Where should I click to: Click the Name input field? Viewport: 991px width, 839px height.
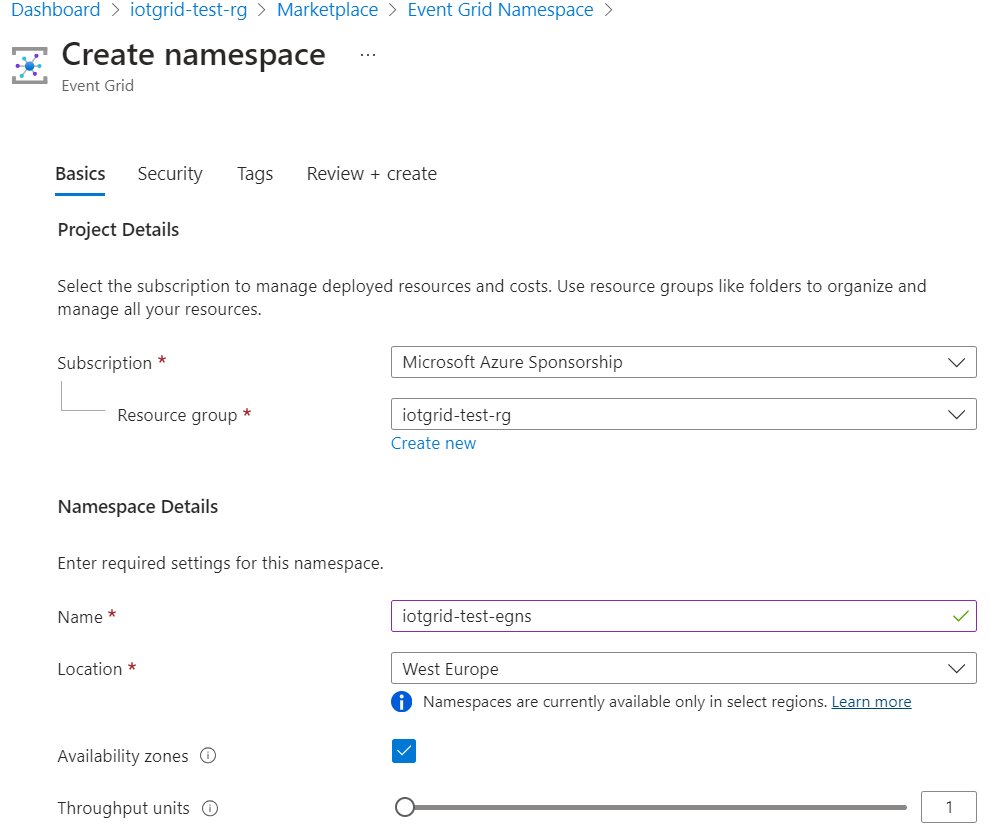(670, 617)
